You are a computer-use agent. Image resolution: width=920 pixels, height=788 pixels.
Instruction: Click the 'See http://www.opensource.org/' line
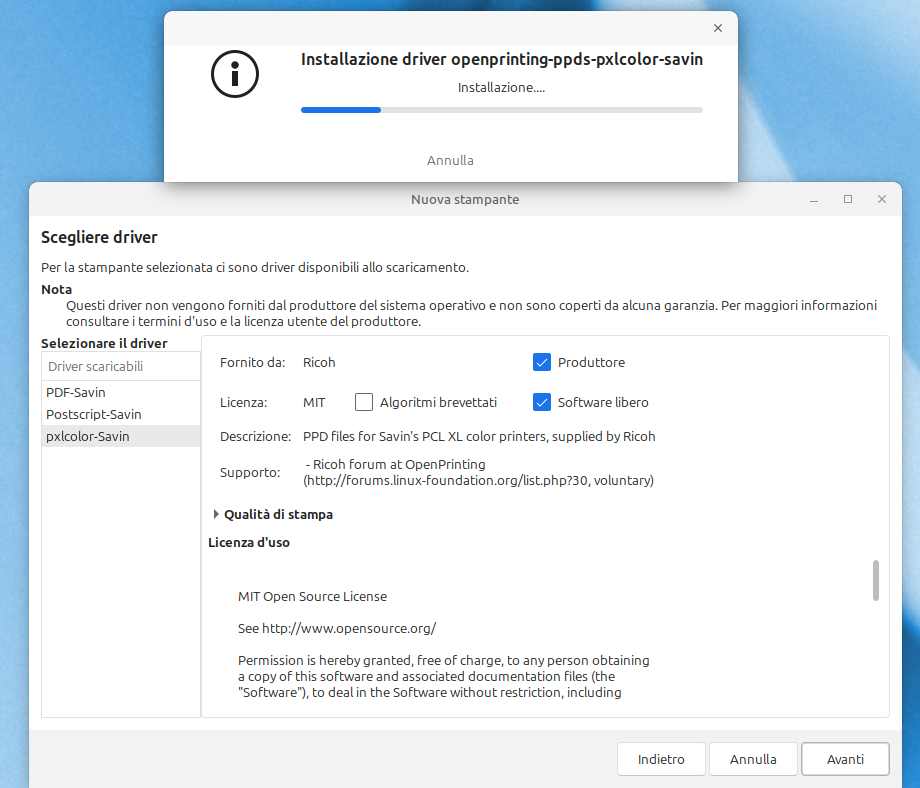337,628
